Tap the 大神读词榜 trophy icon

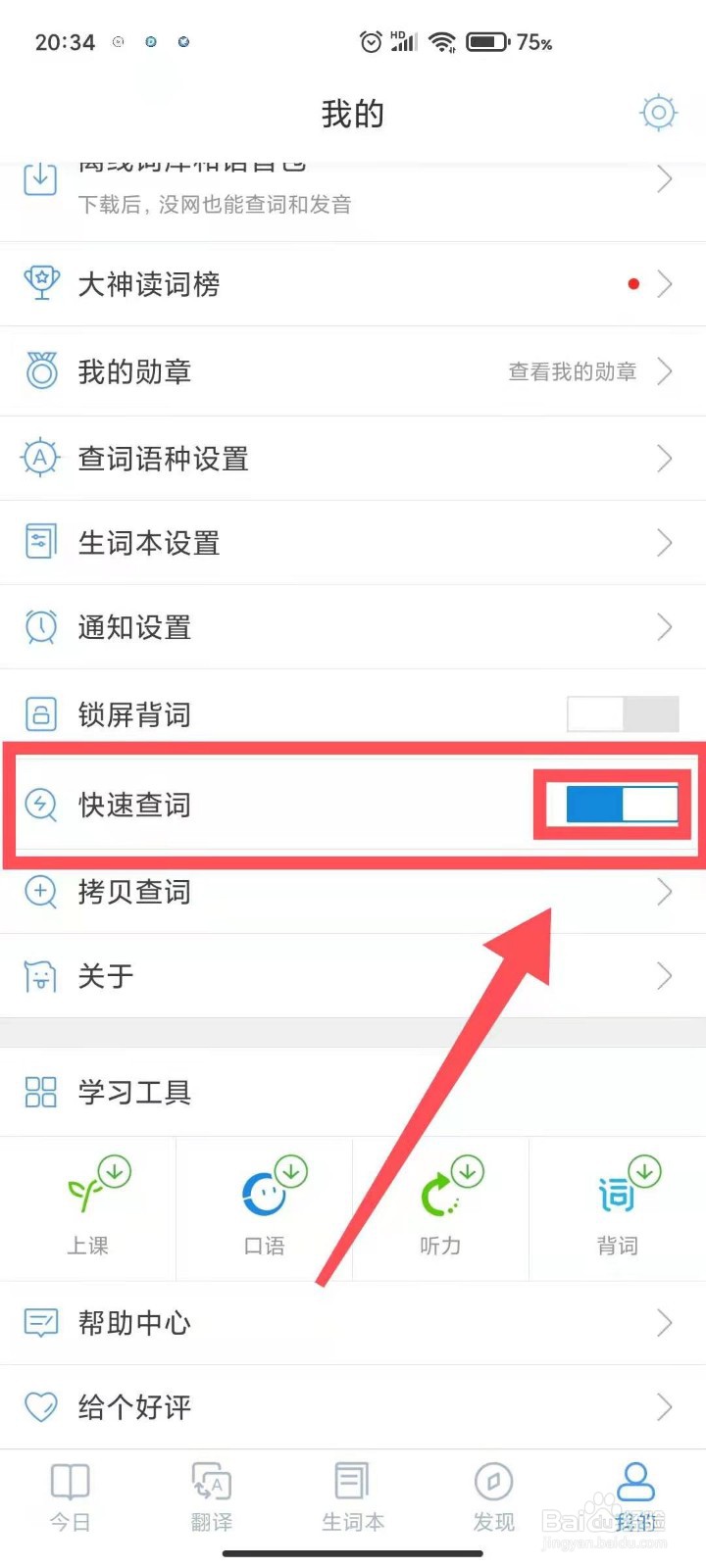tap(41, 283)
